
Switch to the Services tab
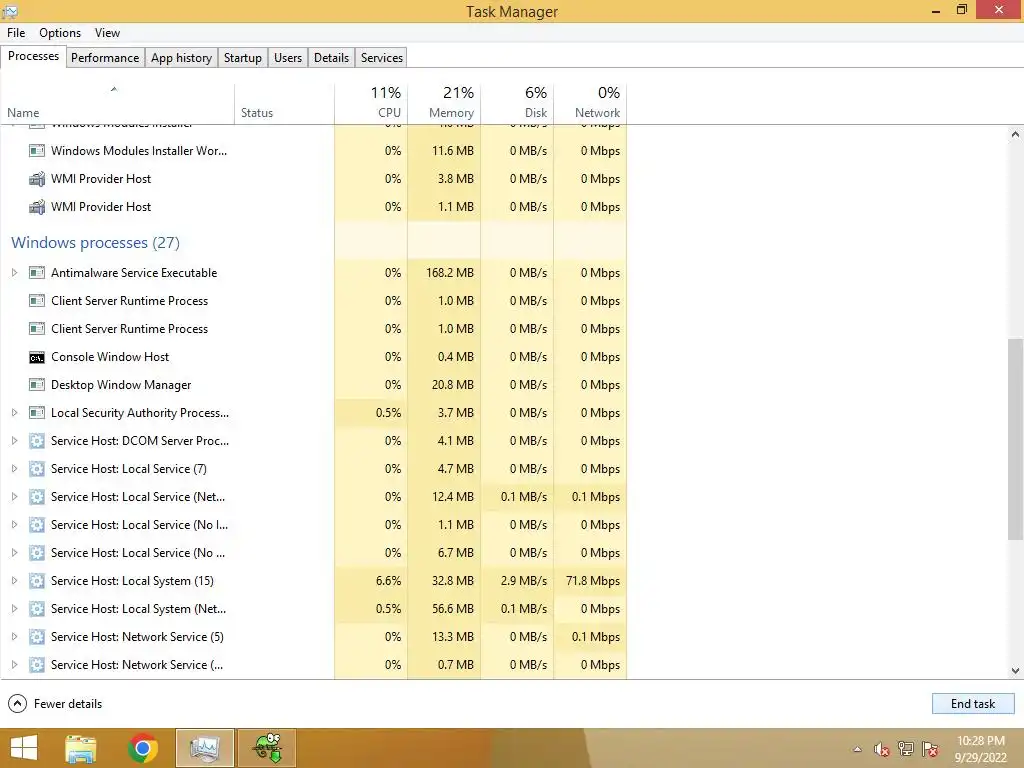click(x=382, y=57)
